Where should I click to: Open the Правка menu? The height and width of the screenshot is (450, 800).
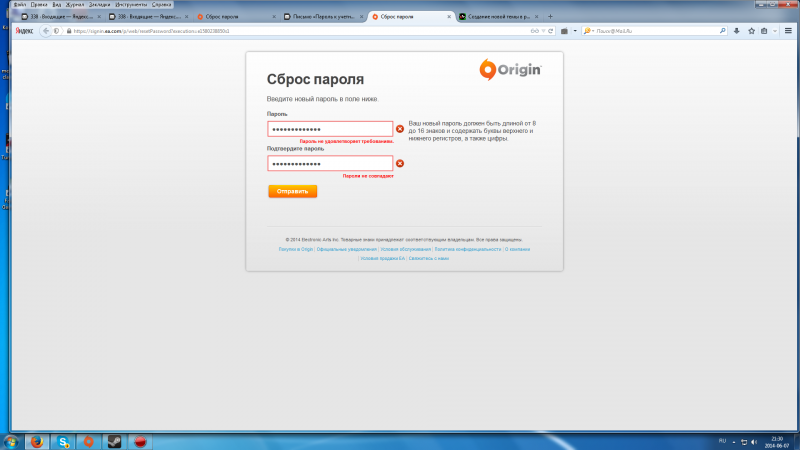39,5
